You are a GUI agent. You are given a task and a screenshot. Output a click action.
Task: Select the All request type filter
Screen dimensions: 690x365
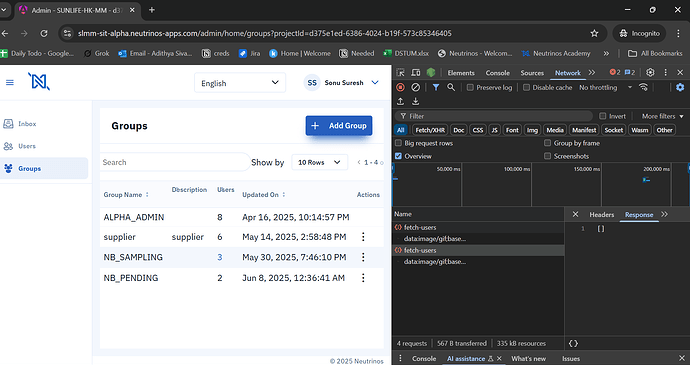click(x=400, y=130)
